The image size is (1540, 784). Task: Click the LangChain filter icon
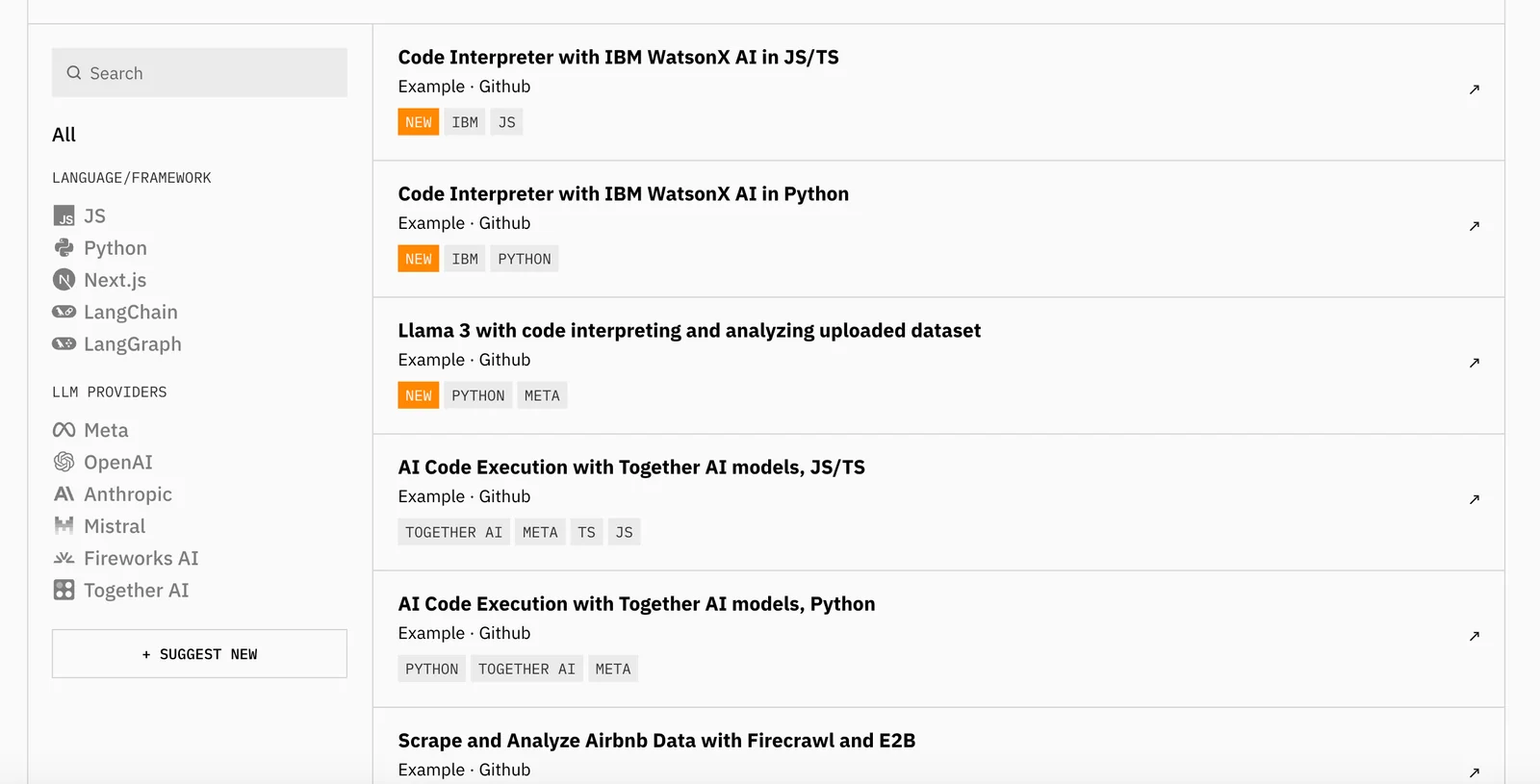tap(64, 312)
